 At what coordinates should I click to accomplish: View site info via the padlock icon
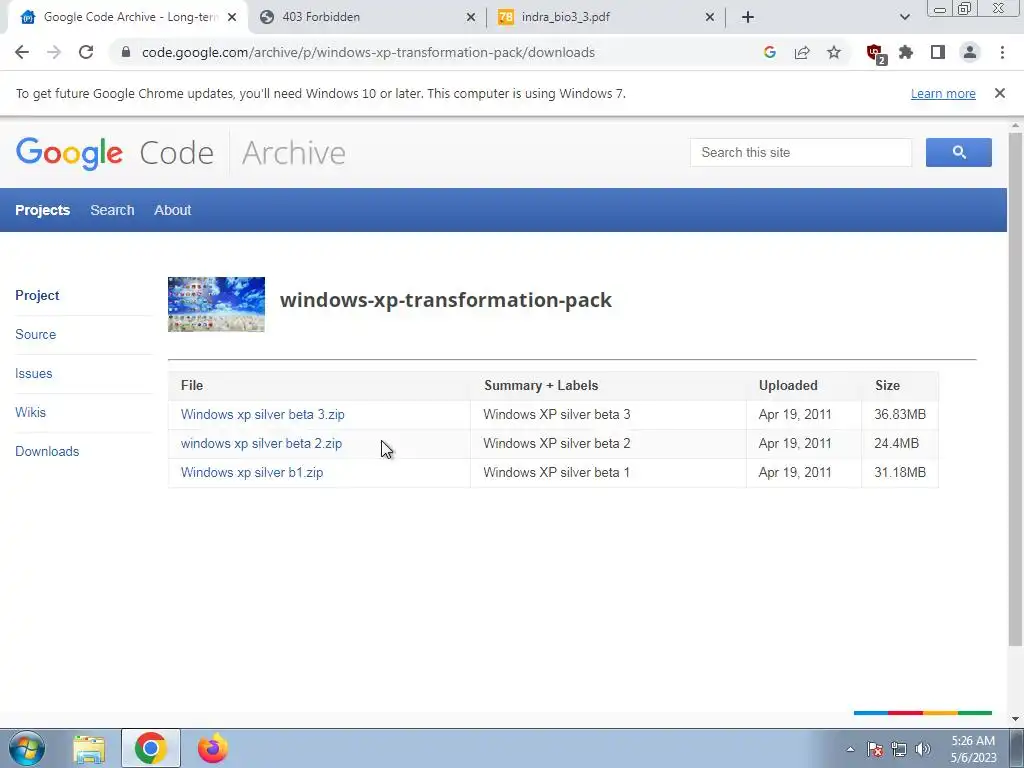click(126, 52)
